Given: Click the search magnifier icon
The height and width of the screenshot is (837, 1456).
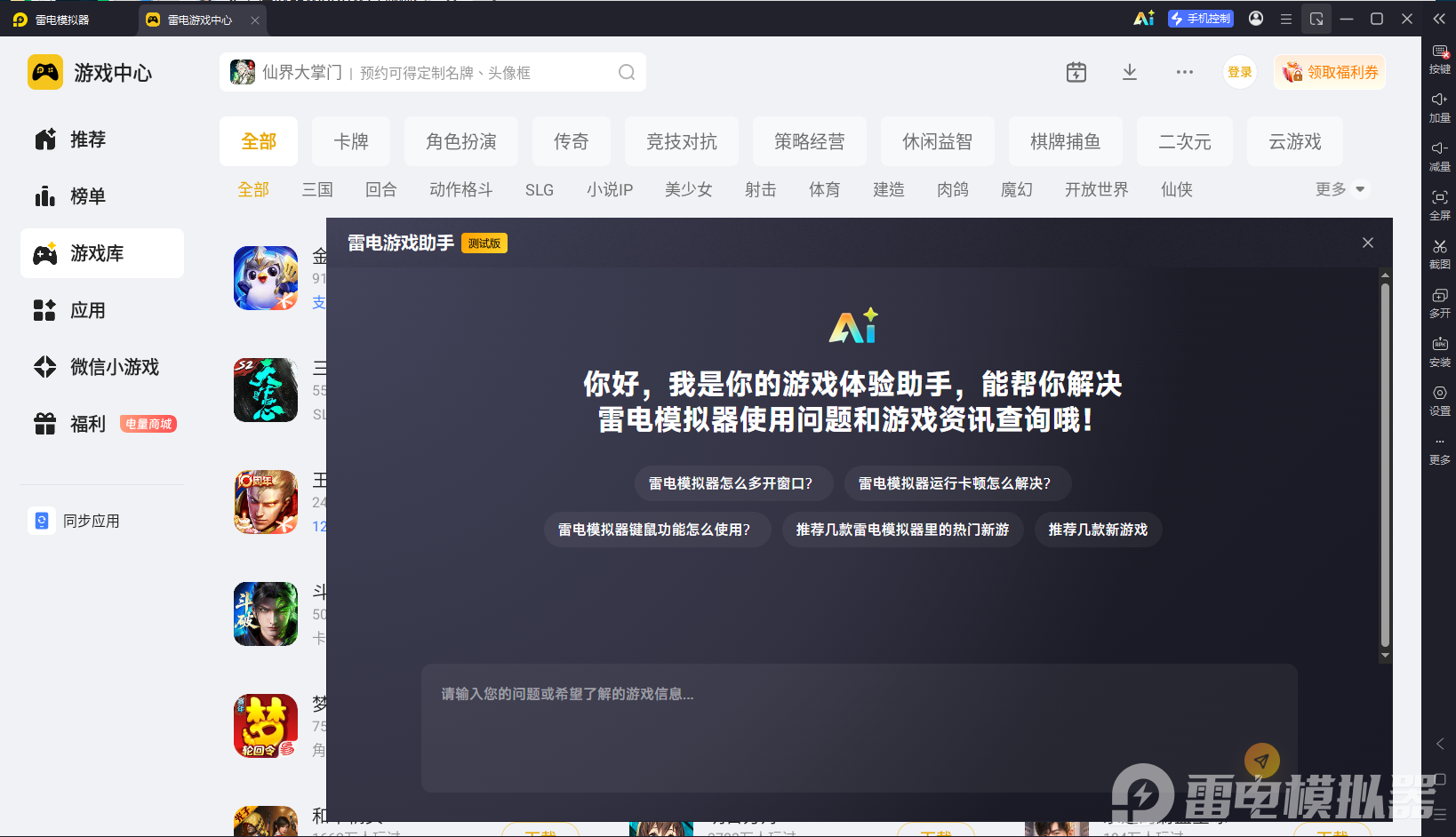Looking at the screenshot, I should (x=627, y=72).
